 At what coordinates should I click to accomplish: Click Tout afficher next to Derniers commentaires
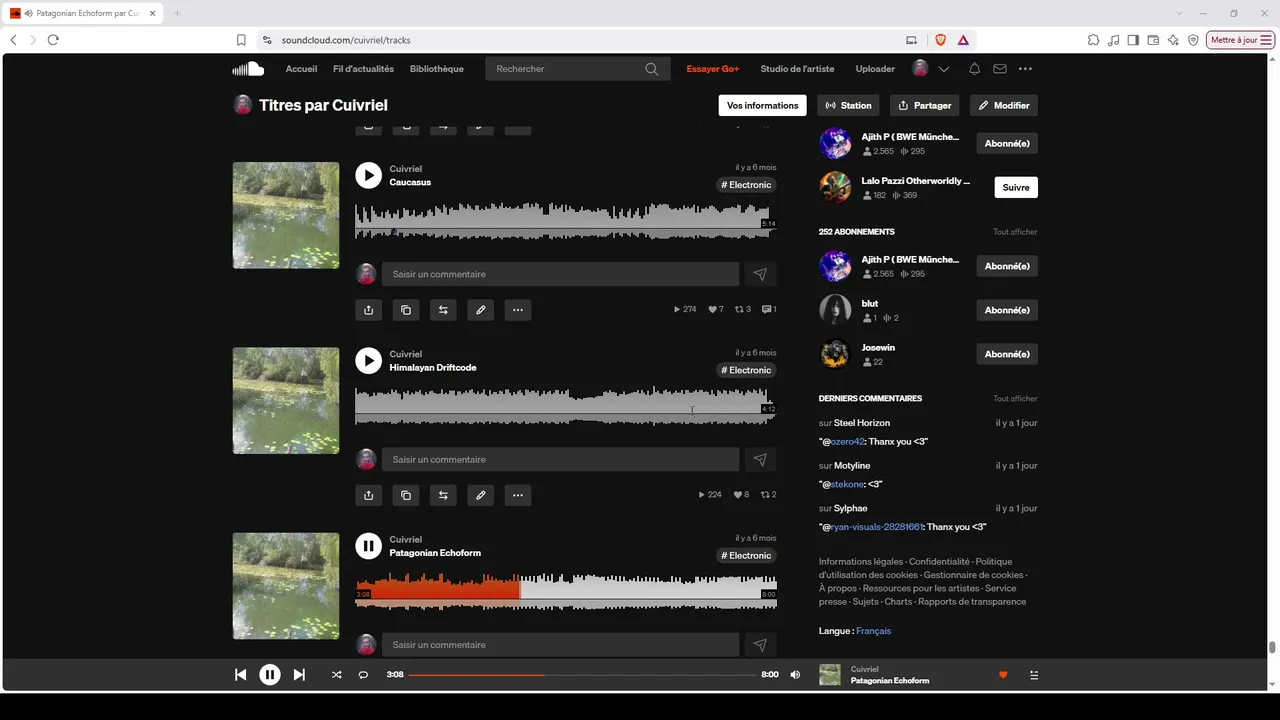point(1015,399)
